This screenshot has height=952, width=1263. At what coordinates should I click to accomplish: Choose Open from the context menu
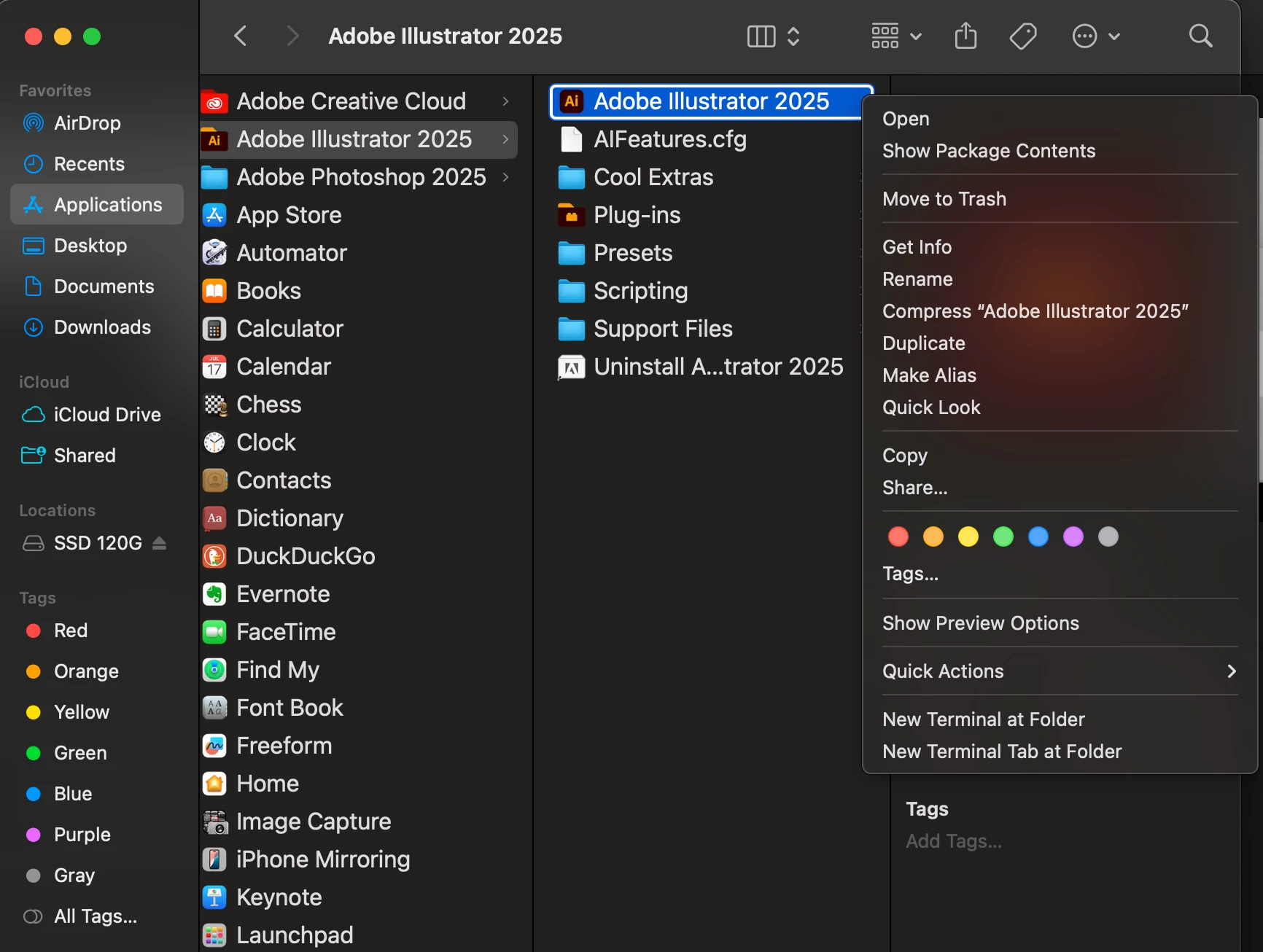(1060, 119)
